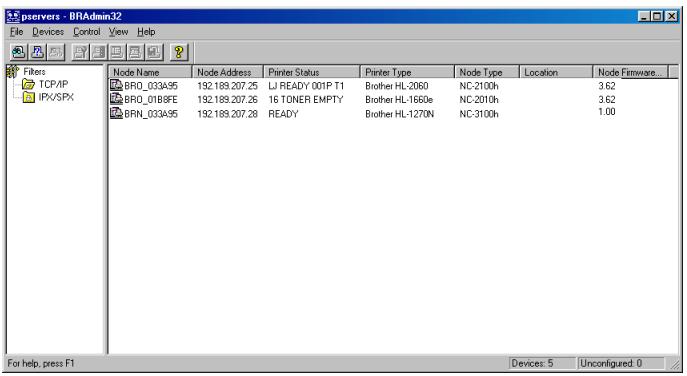The width and height of the screenshot is (687, 376).
Task: Click the grayed toolbar icon just left of the help icon
Action: (x=154, y=52)
